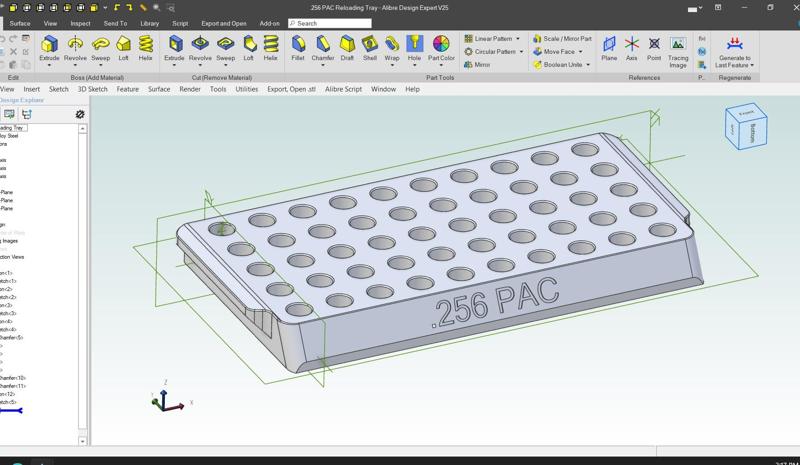Viewport: 800px width, 465px height.
Task: Open the Inspect ribbon tab
Action: [80, 23]
